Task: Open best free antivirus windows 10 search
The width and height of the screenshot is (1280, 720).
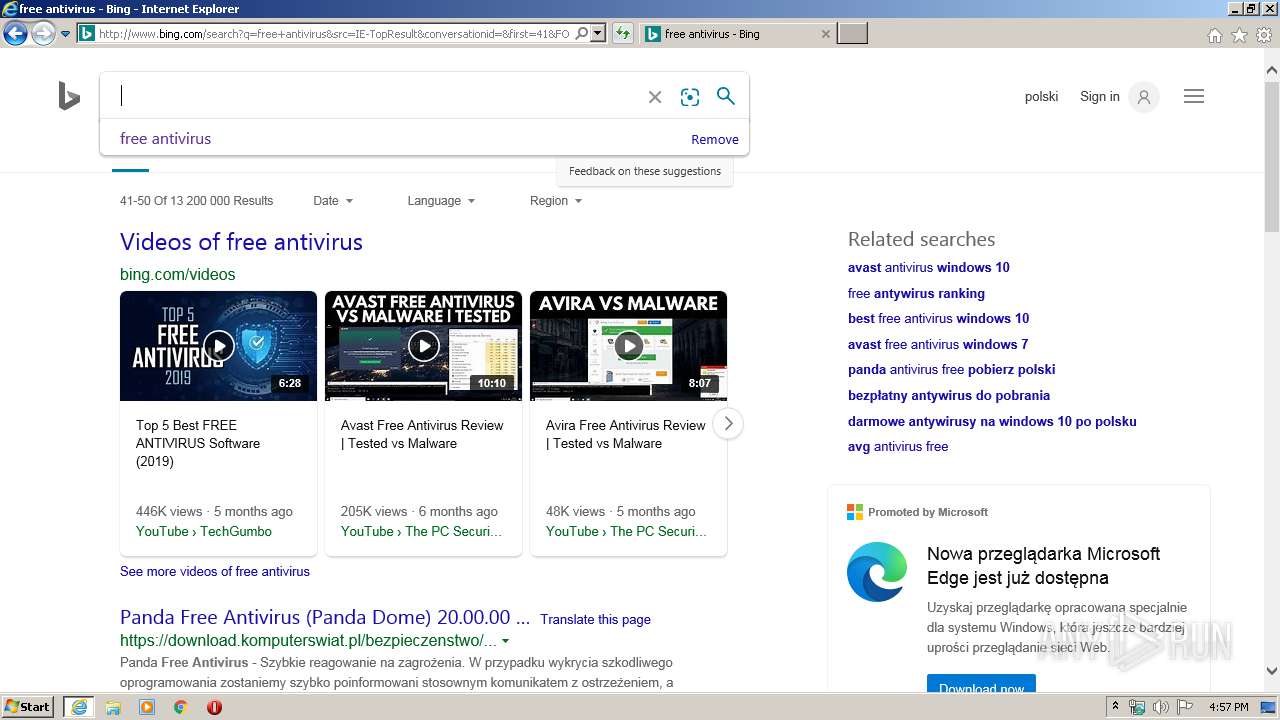Action: coord(938,319)
